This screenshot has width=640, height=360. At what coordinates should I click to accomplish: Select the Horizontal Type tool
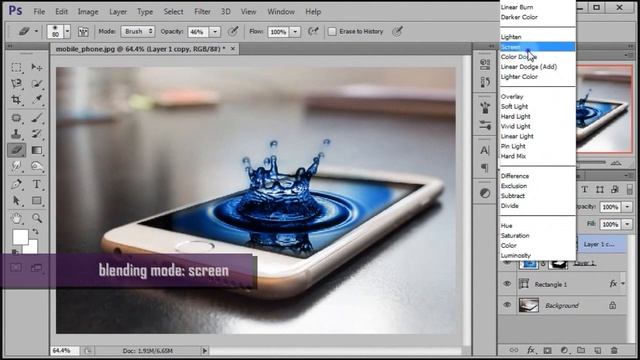(37, 184)
